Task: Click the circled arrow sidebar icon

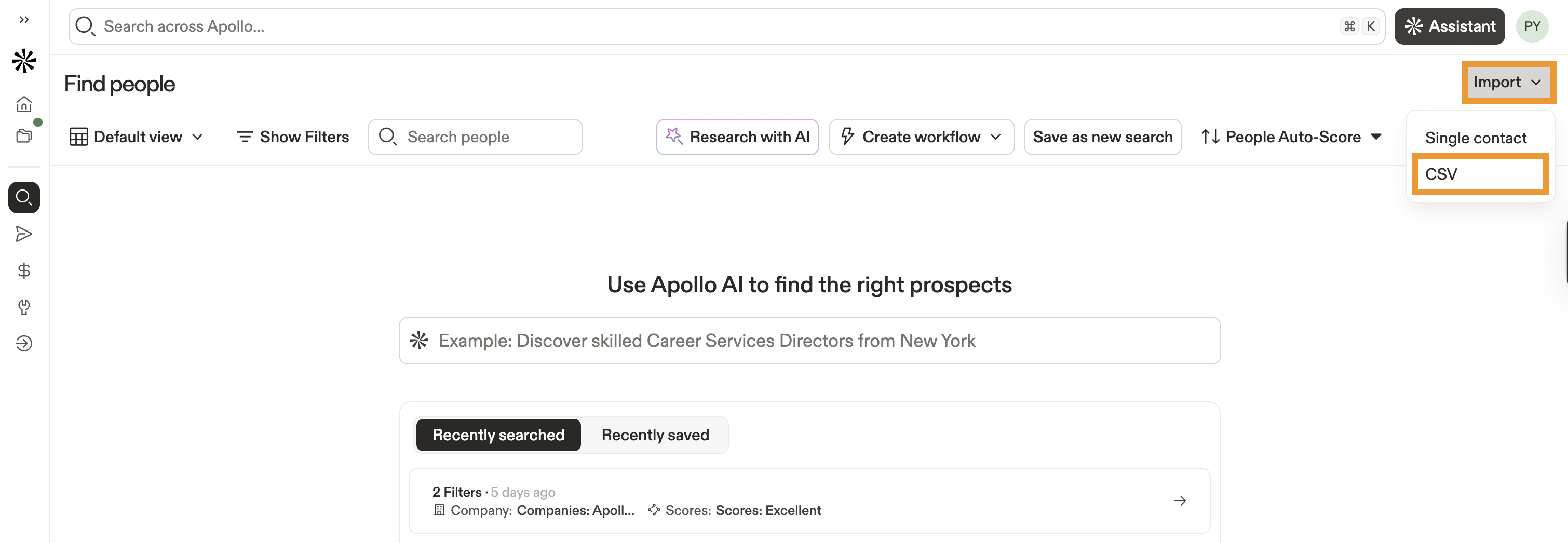Action: point(24,343)
